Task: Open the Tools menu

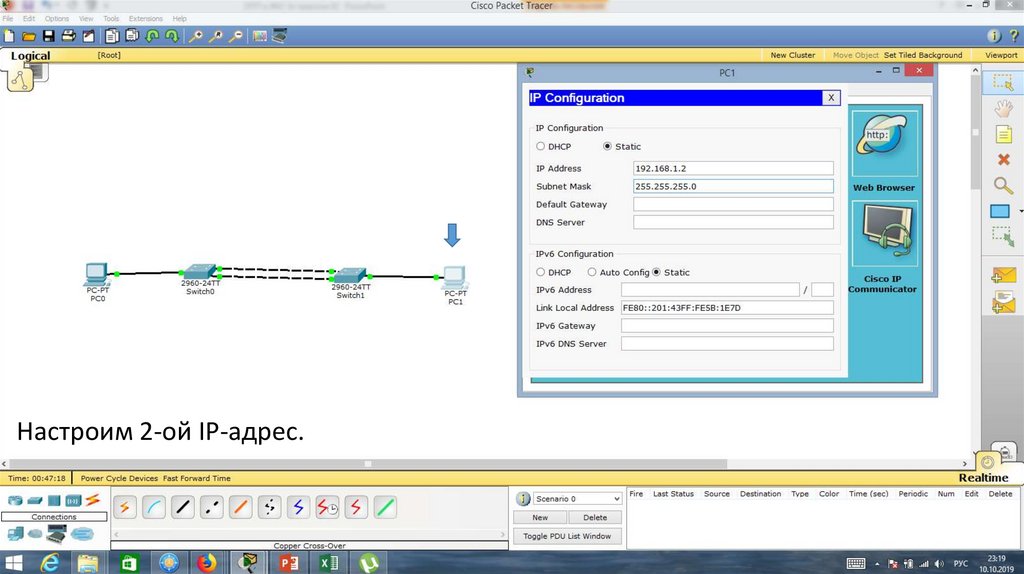Action: click(x=111, y=19)
